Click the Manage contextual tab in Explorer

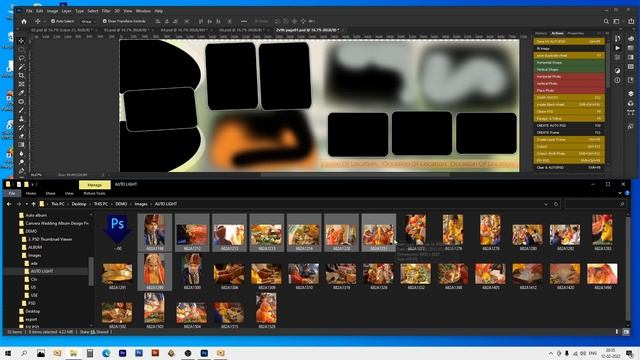(94, 185)
